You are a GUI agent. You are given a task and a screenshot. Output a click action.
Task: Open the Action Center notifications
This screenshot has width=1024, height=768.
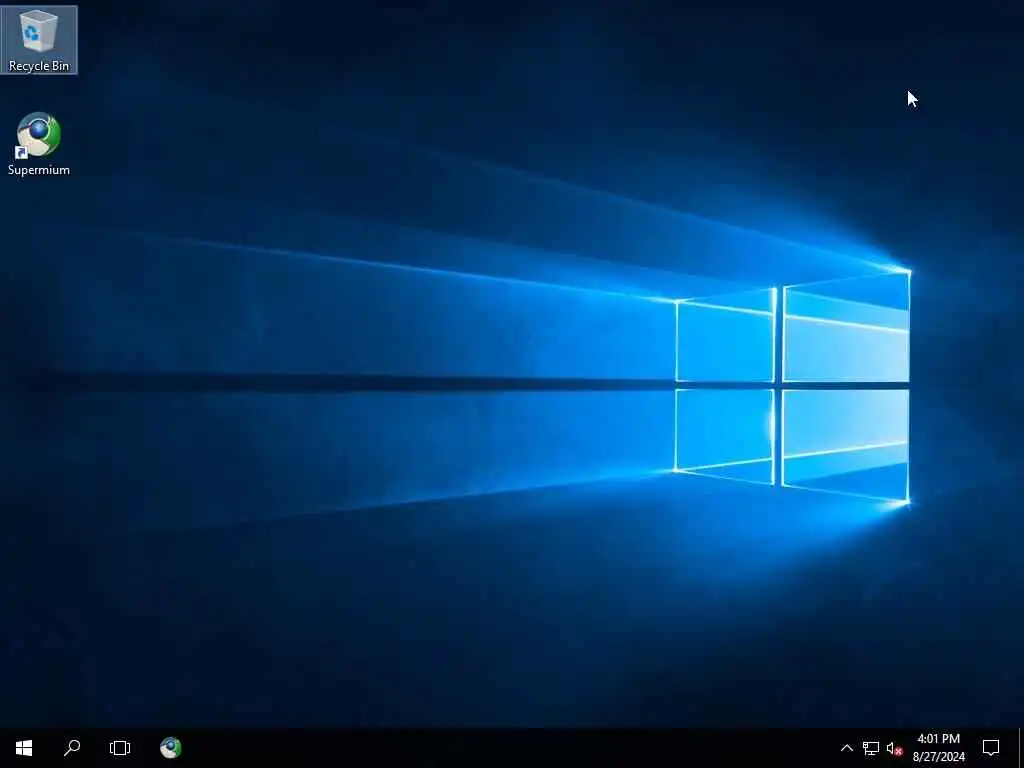(991, 748)
